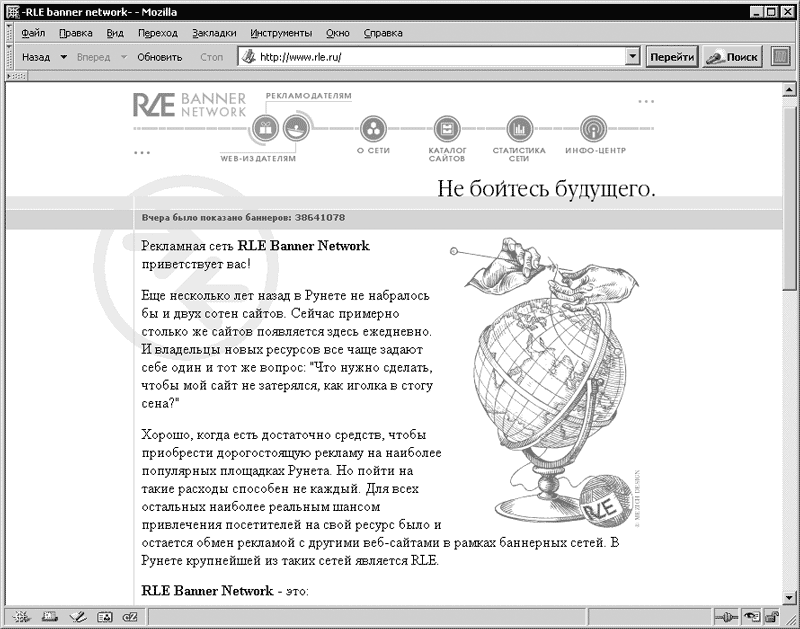This screenshot has height=629, width=800.
Task: Open the КАТАЛОГ САЙТОВ circle icon
Action: coord(447,129)
